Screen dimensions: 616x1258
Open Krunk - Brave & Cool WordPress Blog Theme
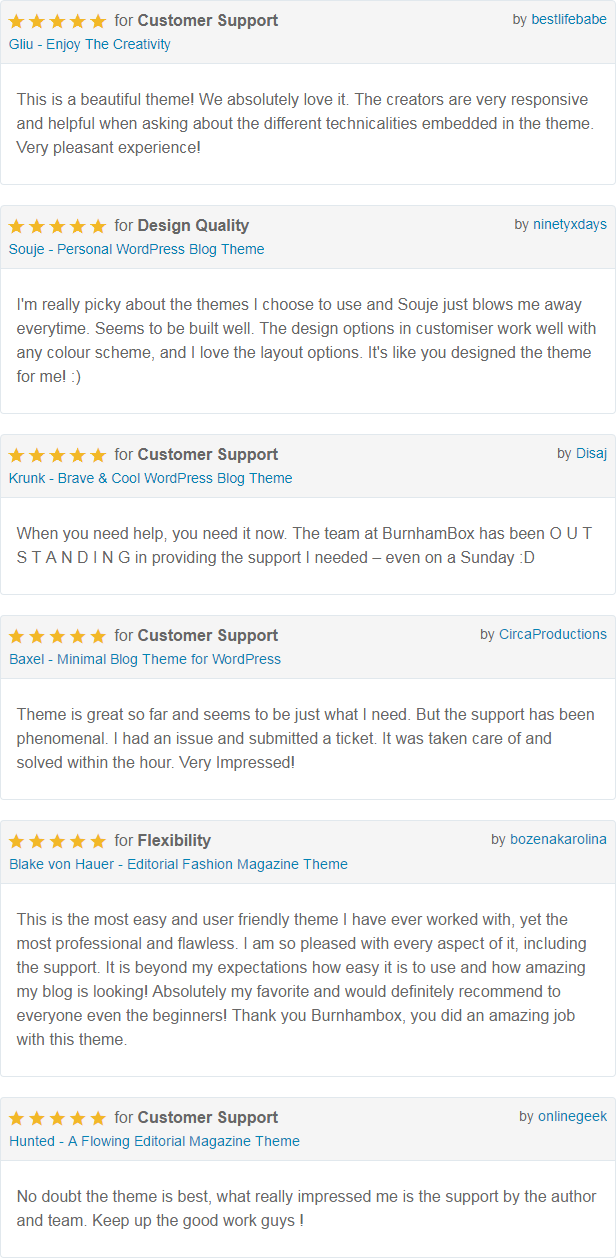click(151, 478)
